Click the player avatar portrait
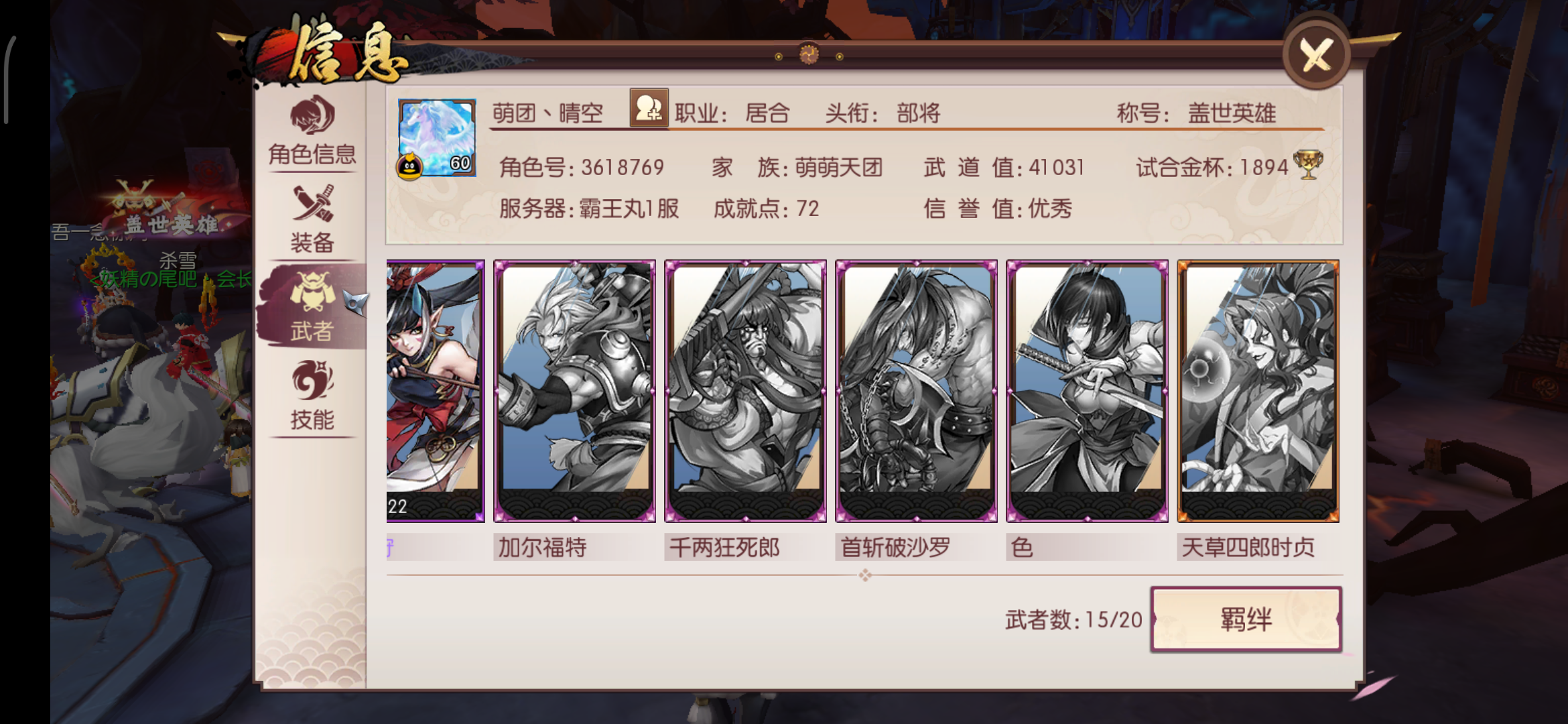 pos(437,138)
